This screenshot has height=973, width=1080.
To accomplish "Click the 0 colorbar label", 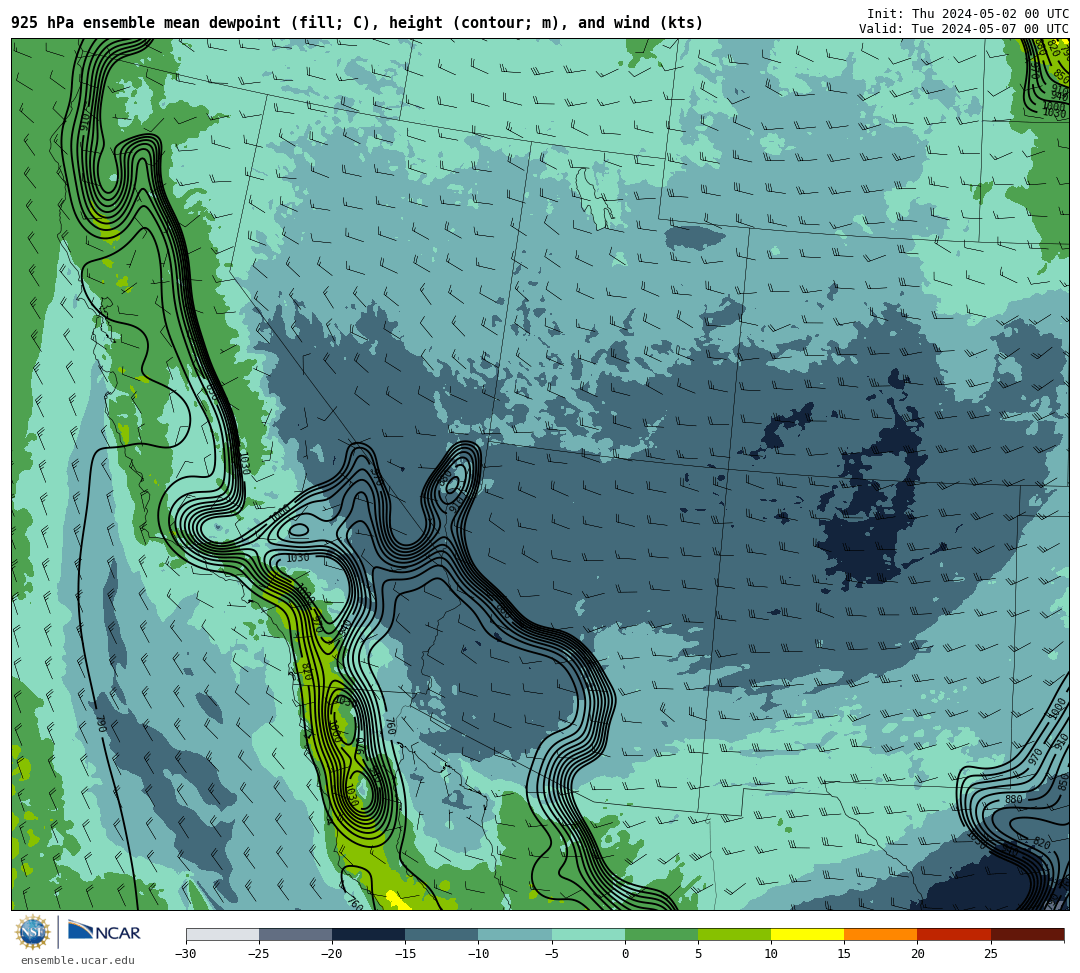I will [x=625, y=954].
